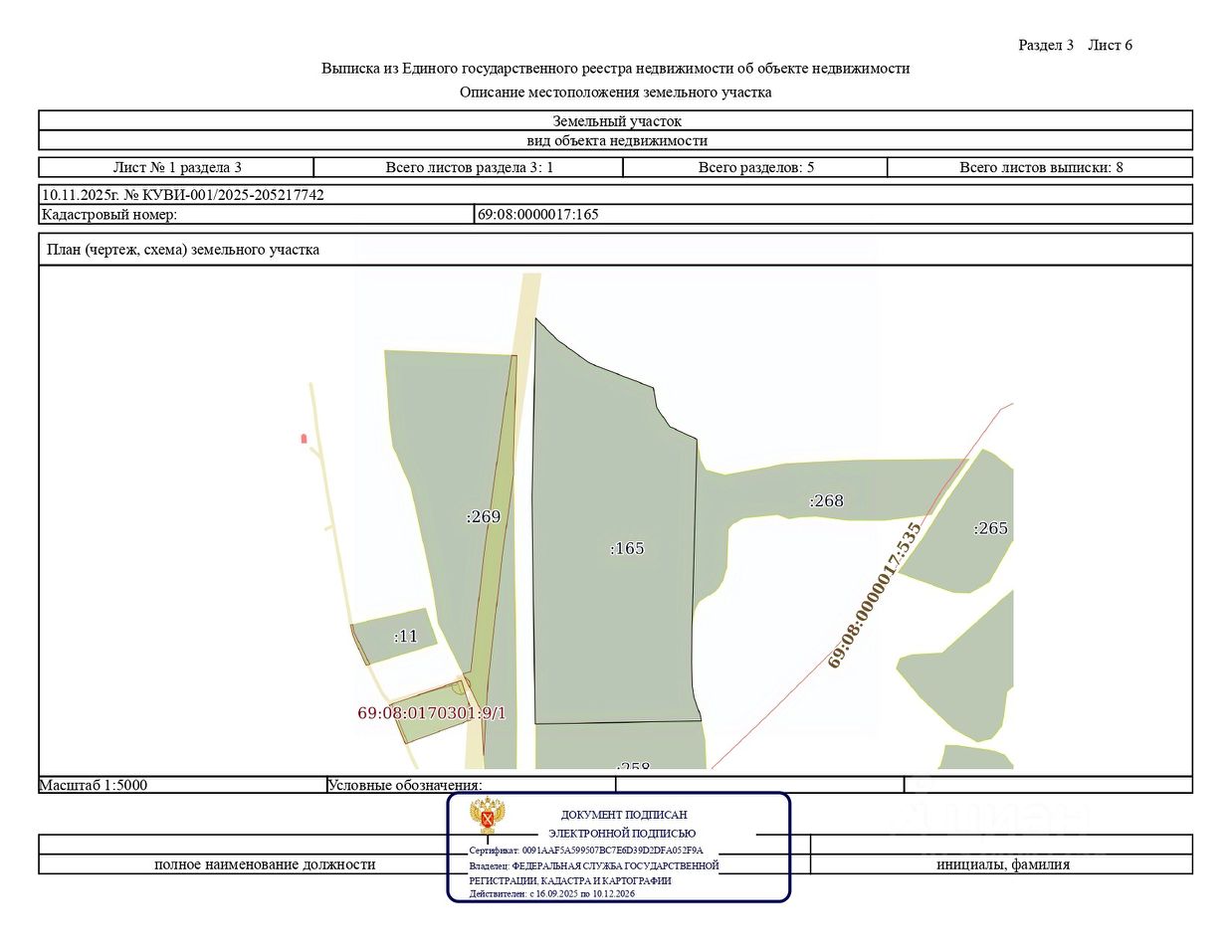This screenshot has width=1232, height=952.
Task: Click the red label 69:08:0170301:9/1
Action: click(432, 712)
